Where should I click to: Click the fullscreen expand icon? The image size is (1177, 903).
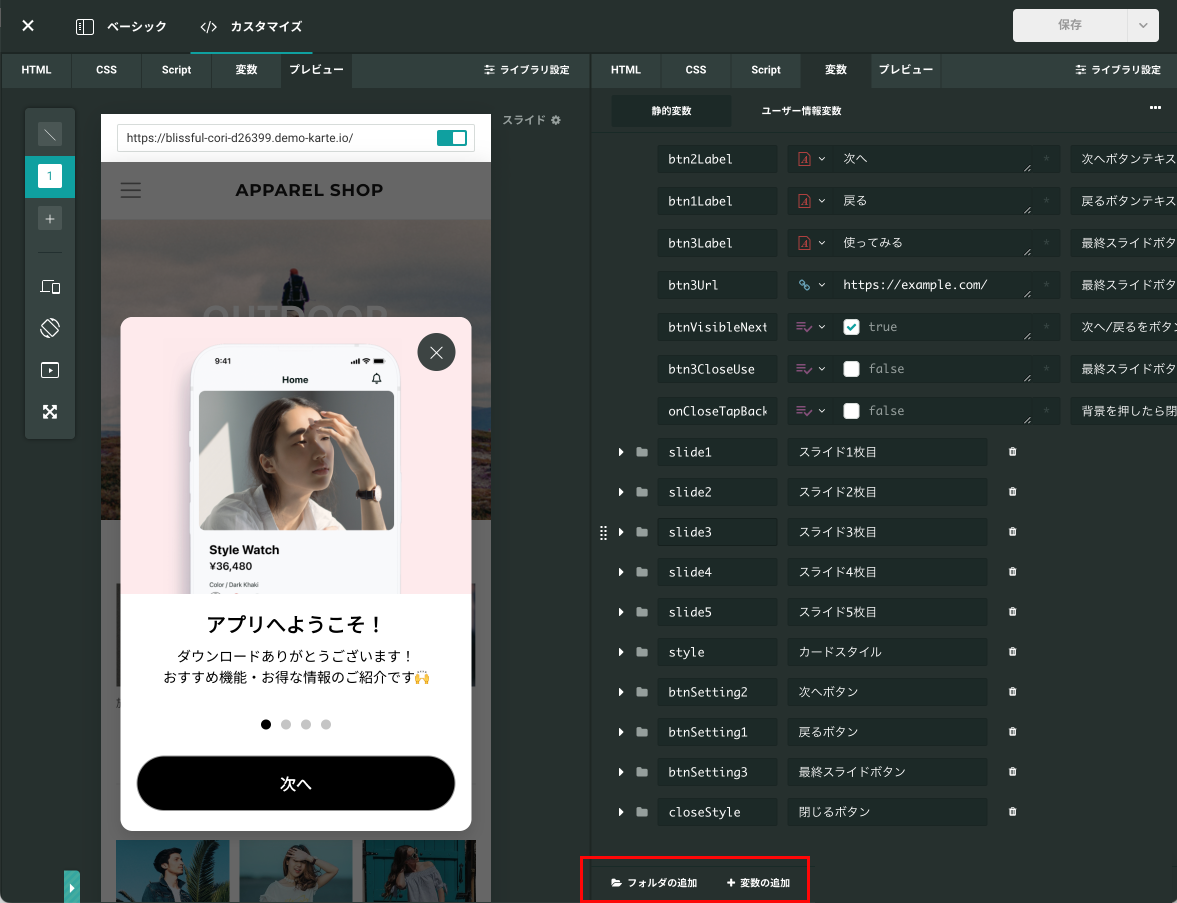pos(50,411)
